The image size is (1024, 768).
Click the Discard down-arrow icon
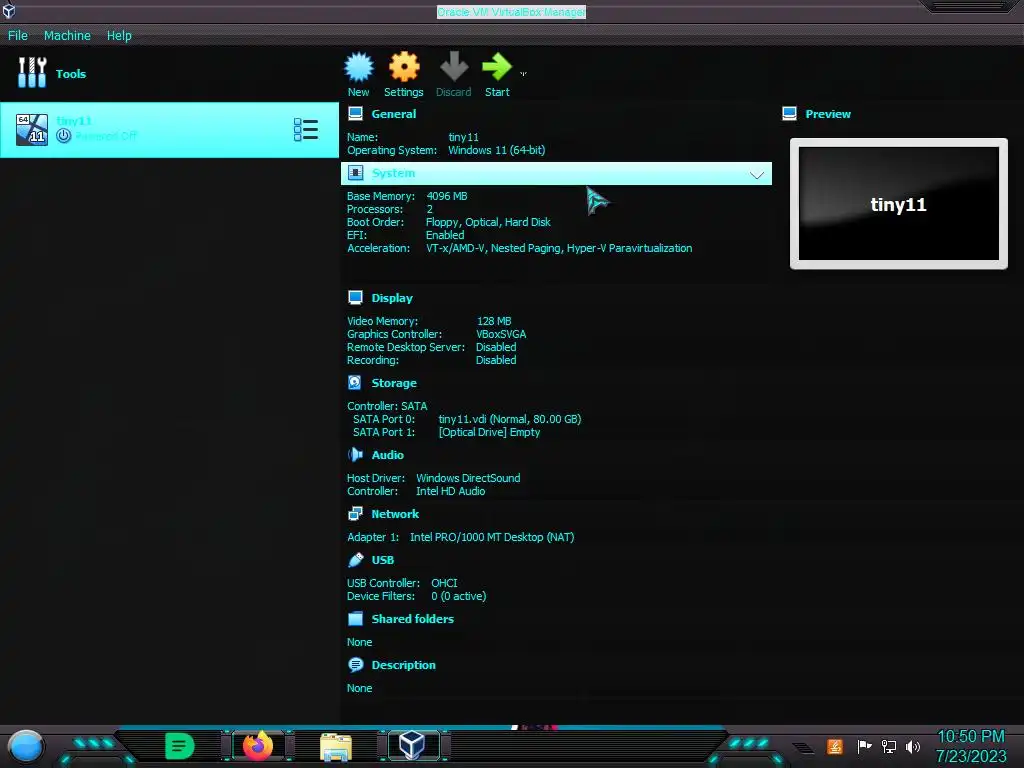454,67
